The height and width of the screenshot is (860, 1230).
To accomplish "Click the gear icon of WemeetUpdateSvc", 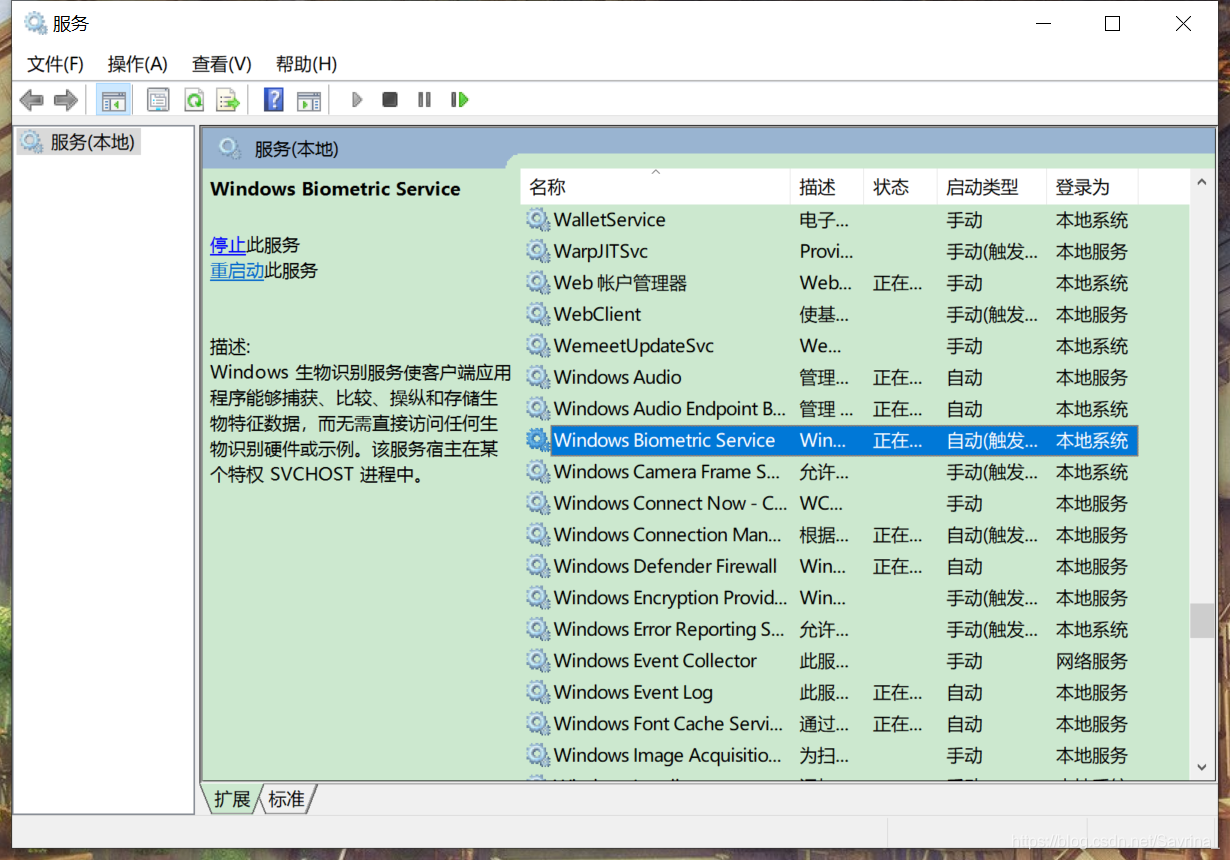I will [x=538, y=346].
